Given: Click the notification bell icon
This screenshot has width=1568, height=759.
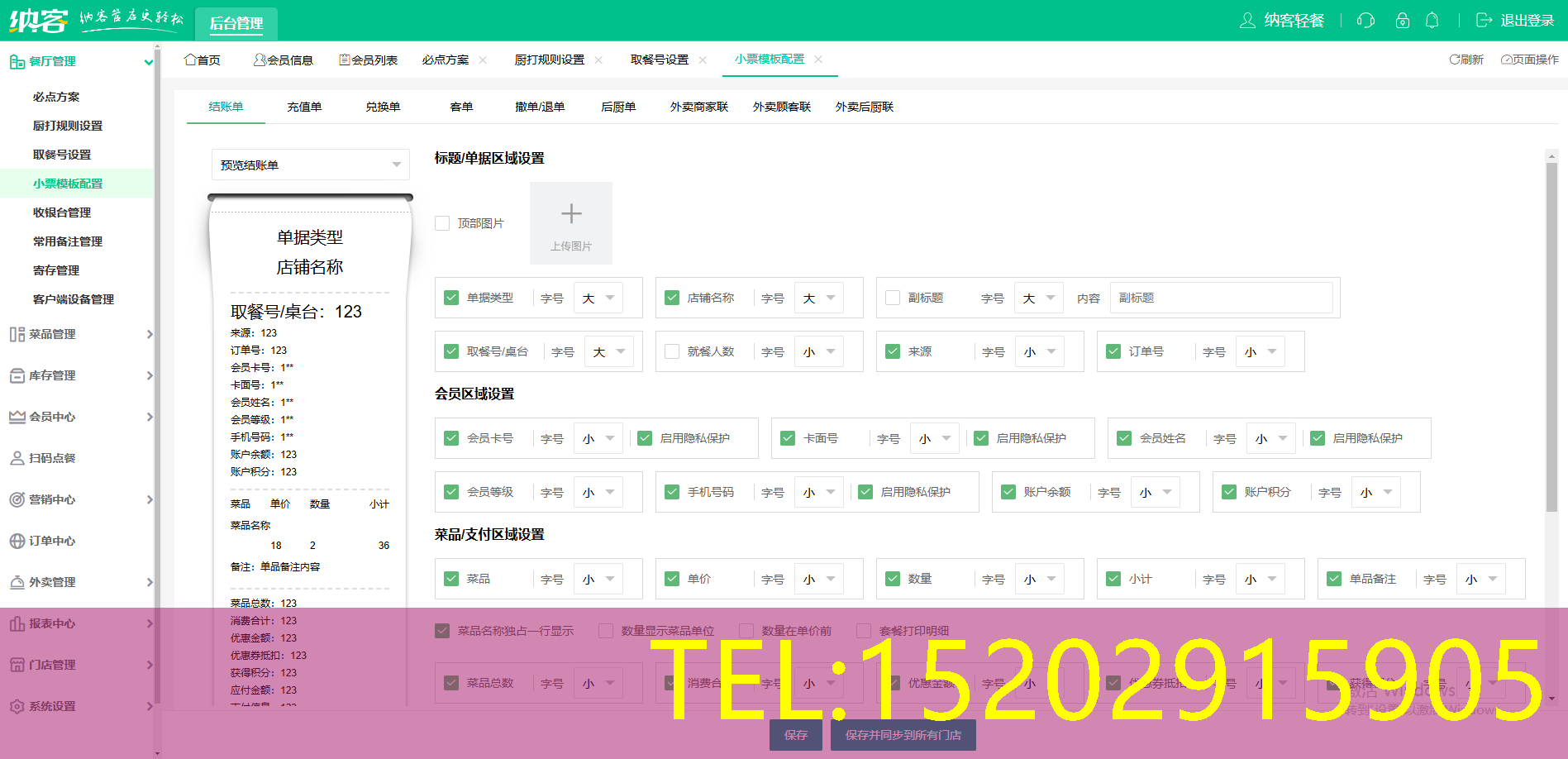Looking at the screenshot, I should coord(1433,21).
